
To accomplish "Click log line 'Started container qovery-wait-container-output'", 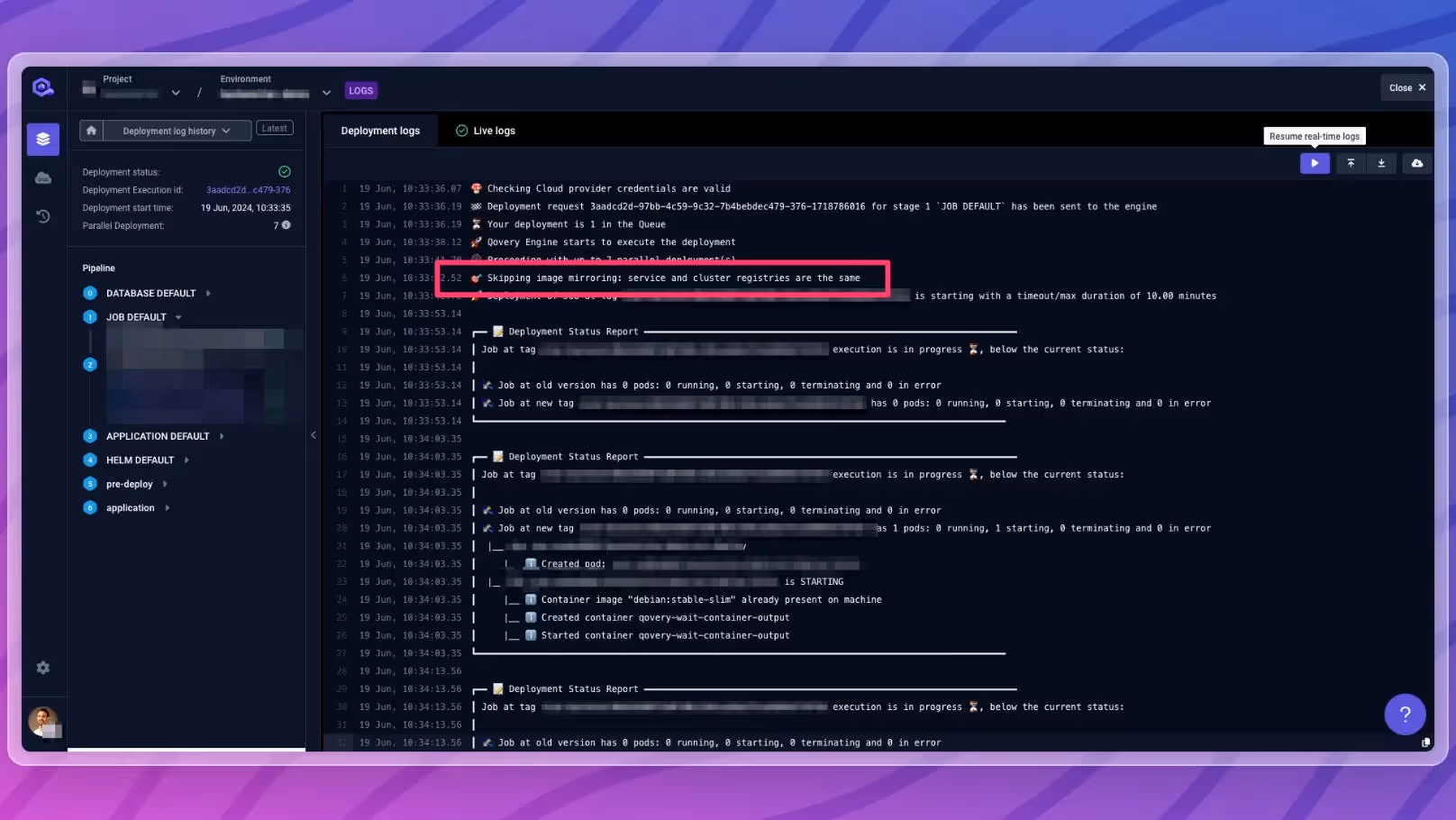I will 665,636.
